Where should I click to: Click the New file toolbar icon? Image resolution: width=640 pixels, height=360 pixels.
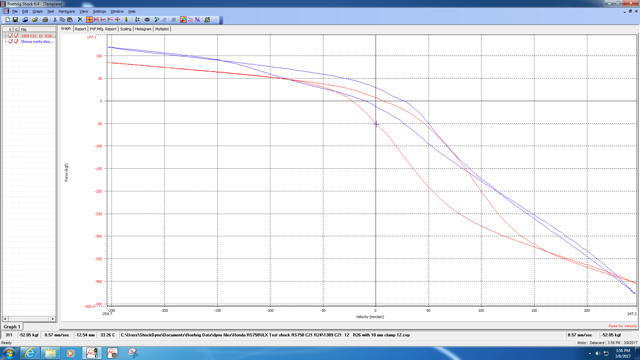coord(8,20)
